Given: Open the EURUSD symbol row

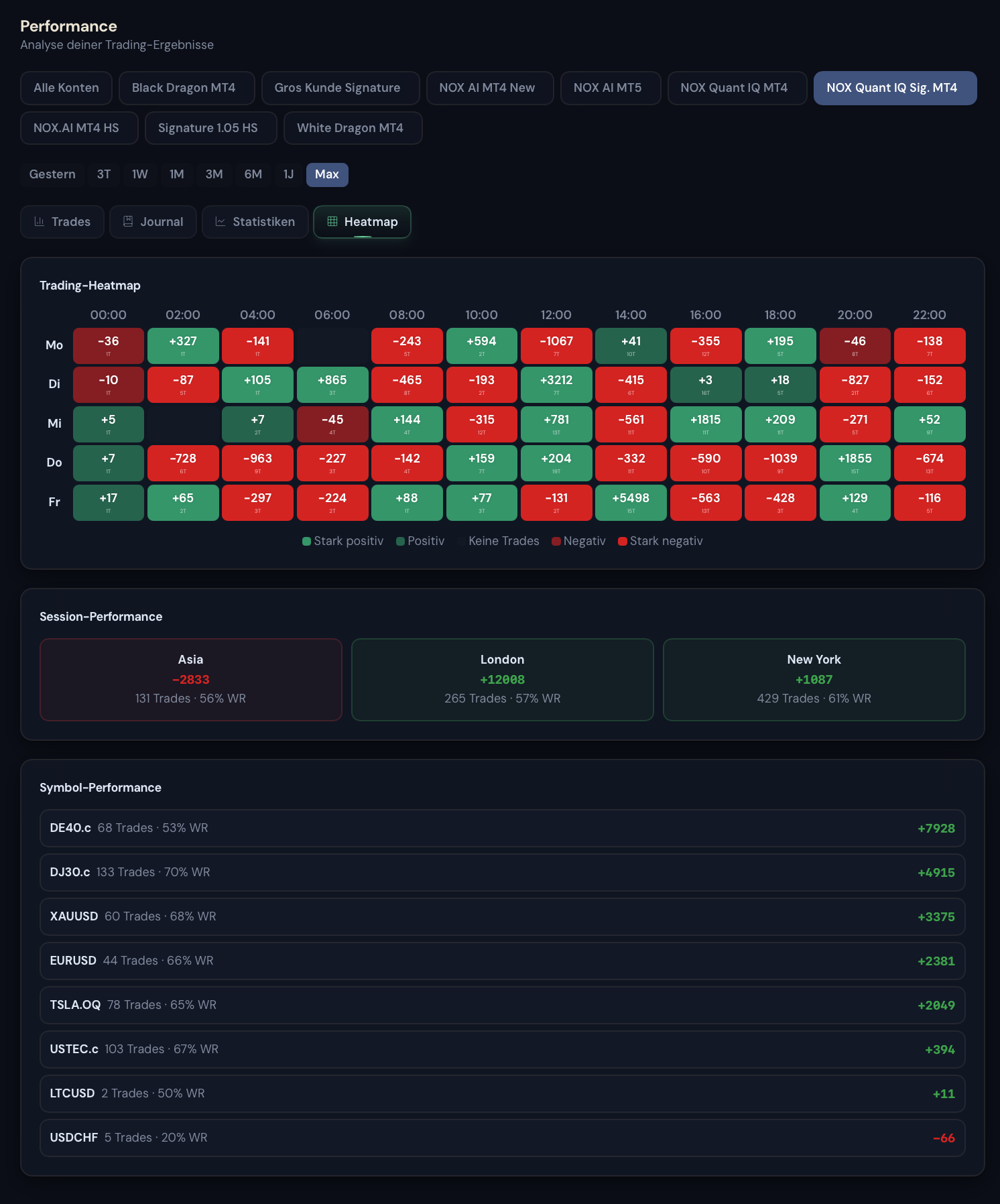Looking at the screenshot, I should 503,961.
